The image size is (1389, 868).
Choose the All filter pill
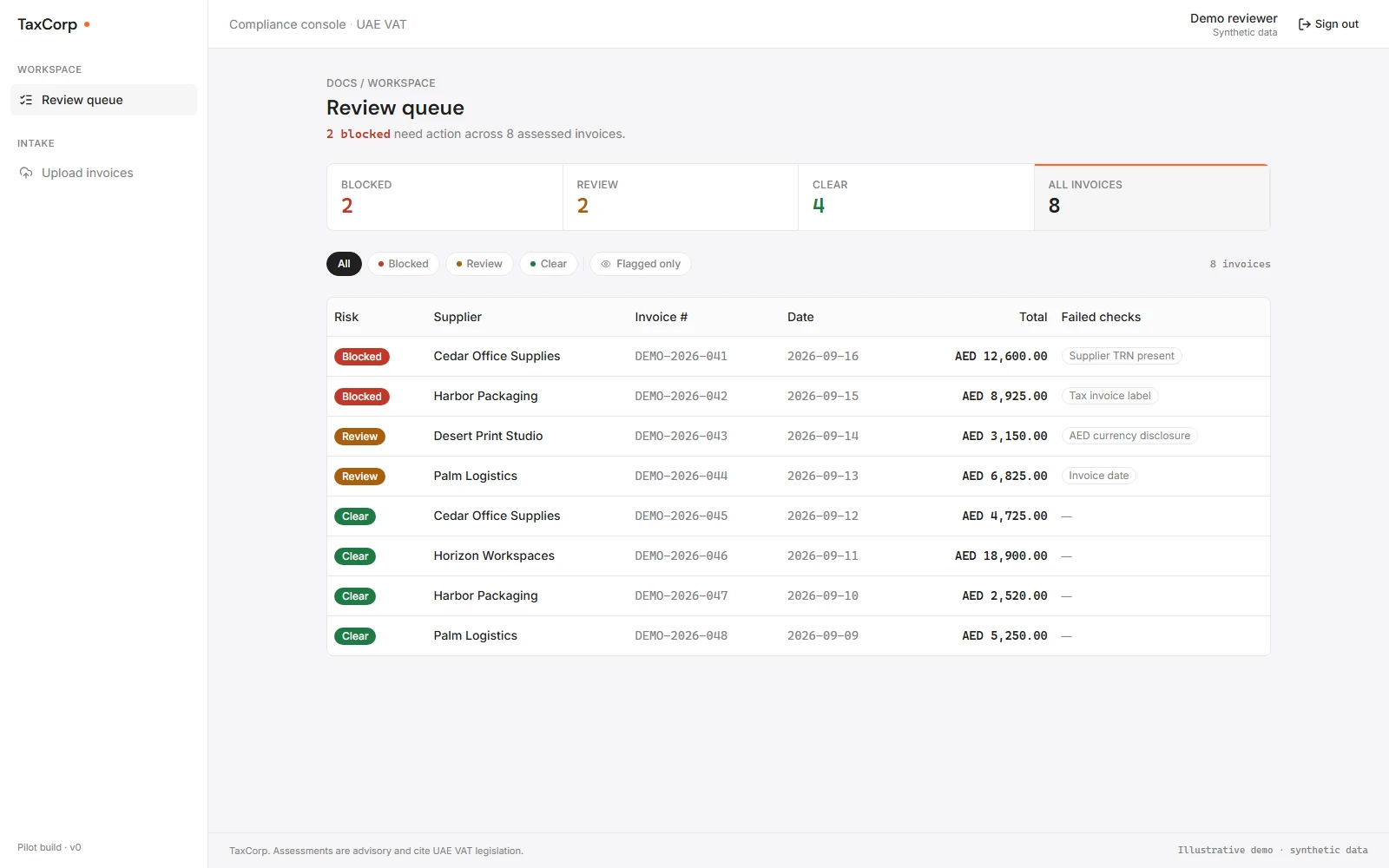[344, 264]
